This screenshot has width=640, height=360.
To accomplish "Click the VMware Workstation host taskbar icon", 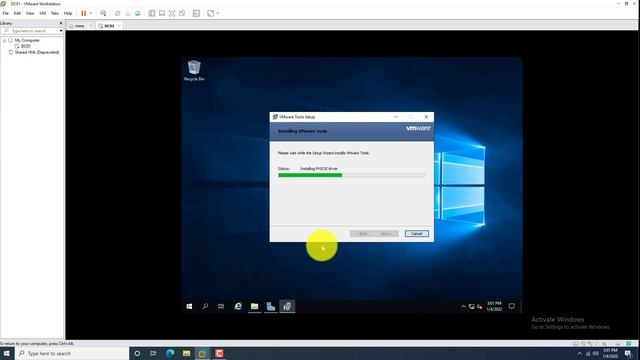I will pyautogui.click(x=202, y=353).
